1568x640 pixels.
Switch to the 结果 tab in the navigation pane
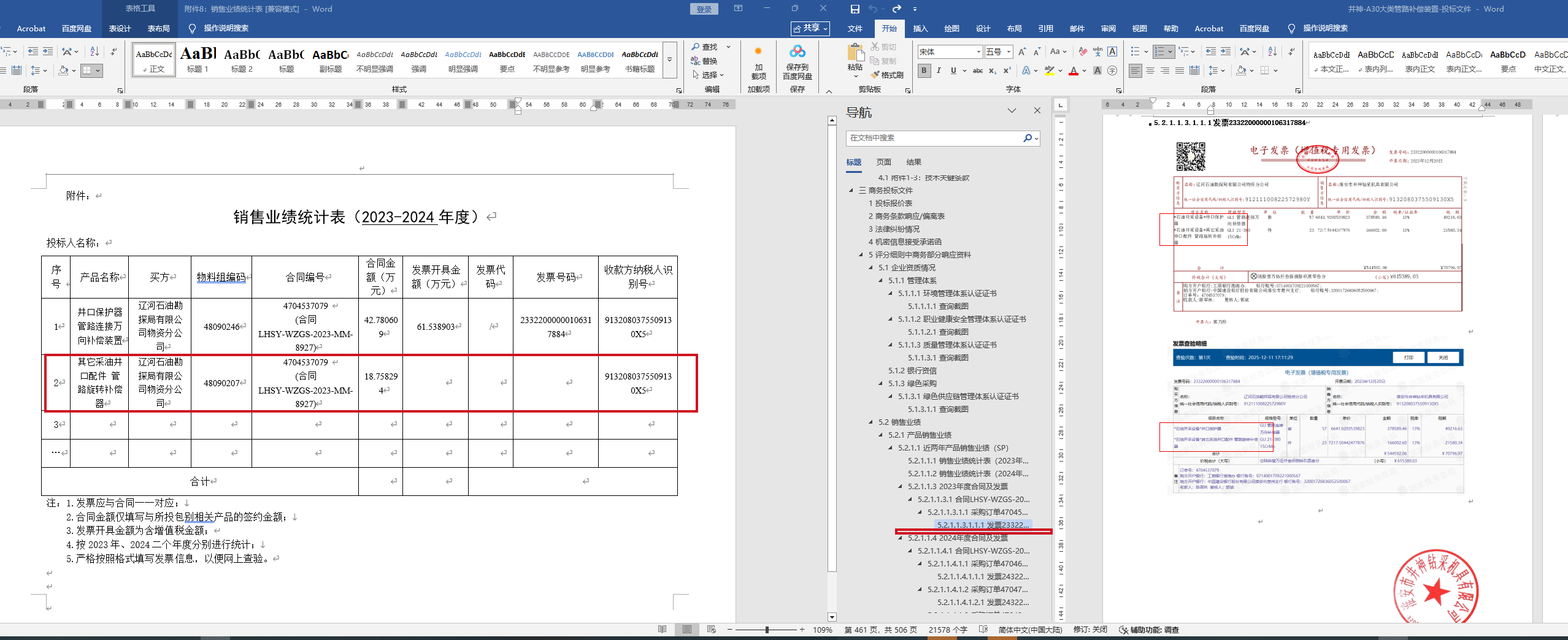coord(914,162)
